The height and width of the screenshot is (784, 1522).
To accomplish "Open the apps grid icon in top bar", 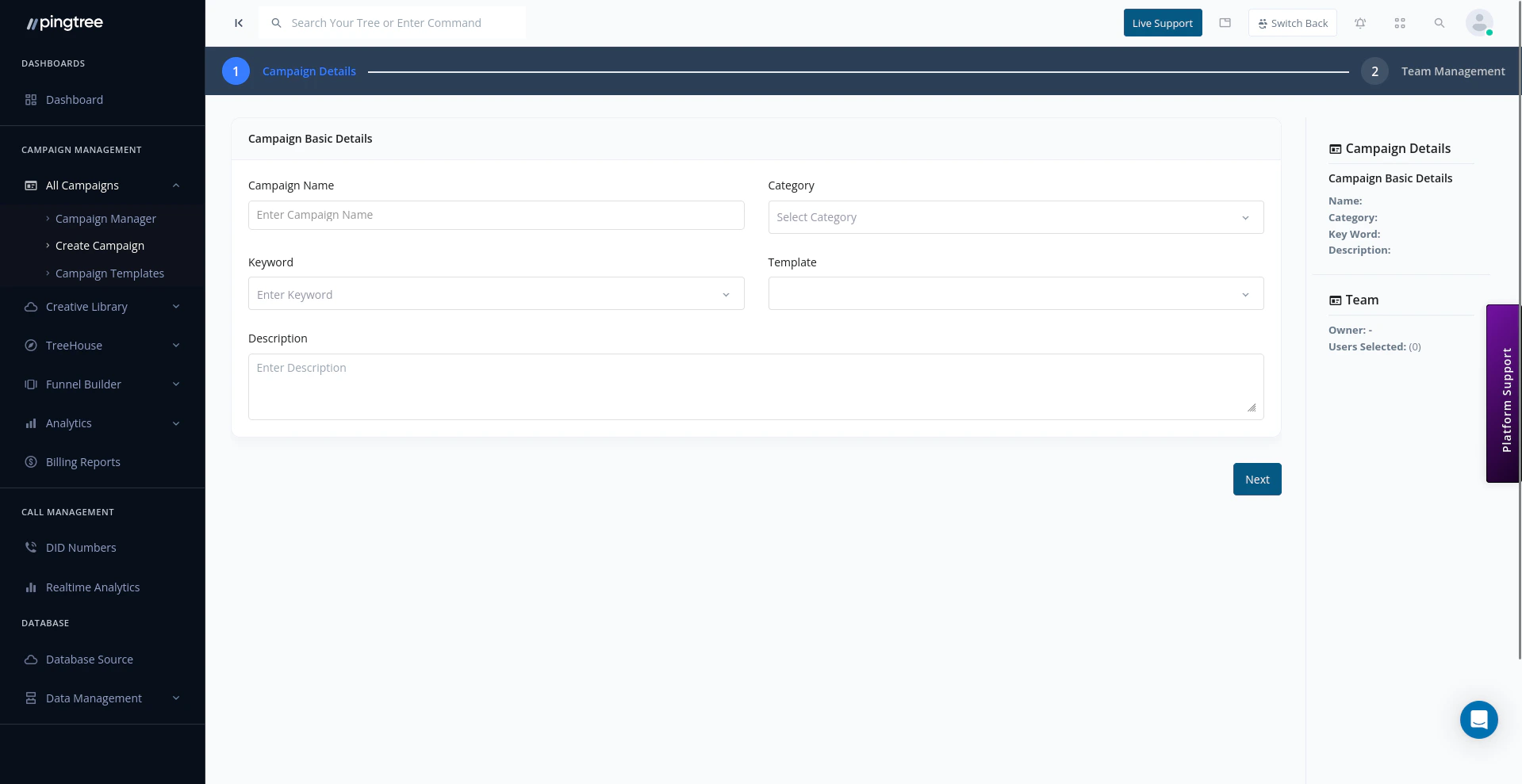I will [x=1400, y=23].
